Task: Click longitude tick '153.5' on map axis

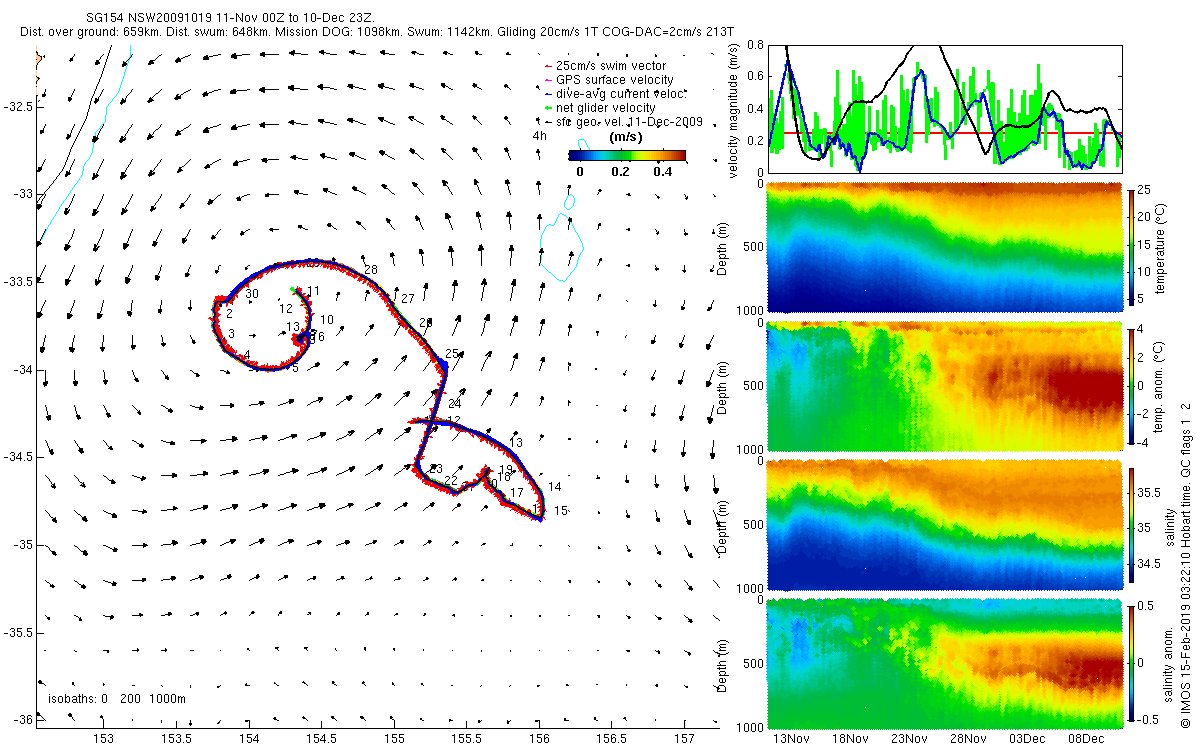Action: click(178, 738)
